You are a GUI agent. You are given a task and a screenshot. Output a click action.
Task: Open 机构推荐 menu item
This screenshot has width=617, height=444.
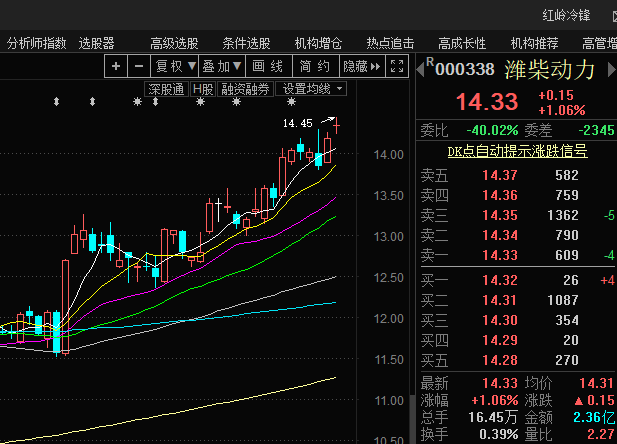tap(534, 43)
